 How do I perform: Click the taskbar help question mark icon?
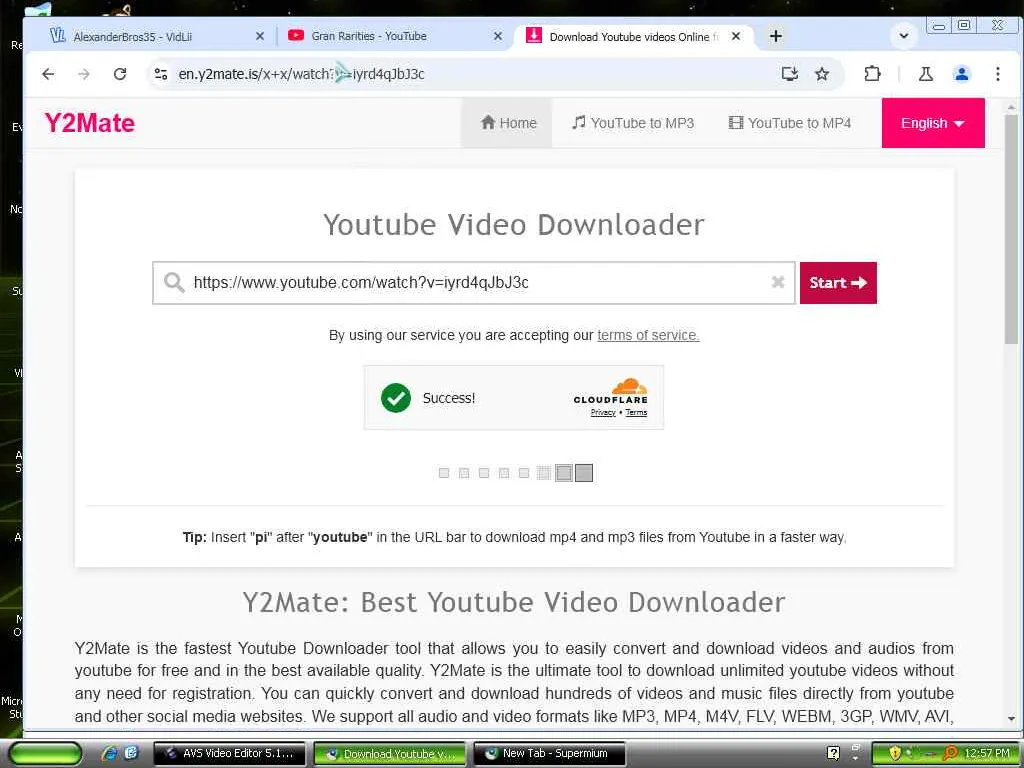click(x=833, y=754)
